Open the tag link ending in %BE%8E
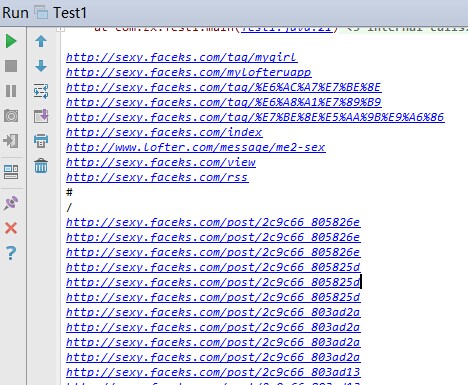 (x=224, y=87)
